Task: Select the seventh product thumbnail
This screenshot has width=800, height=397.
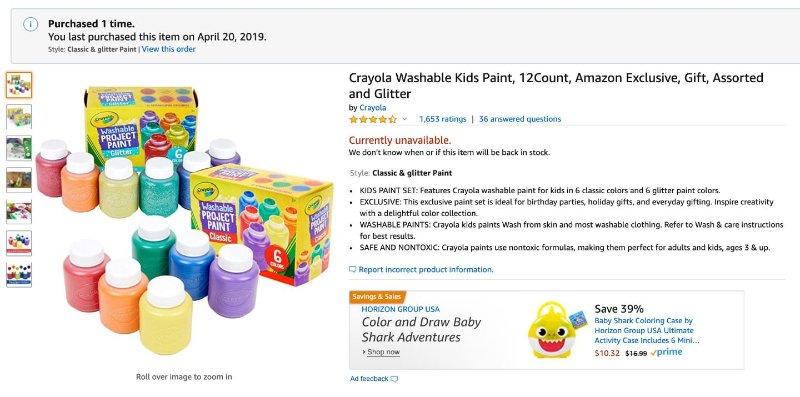Action: tap(19, 275)
